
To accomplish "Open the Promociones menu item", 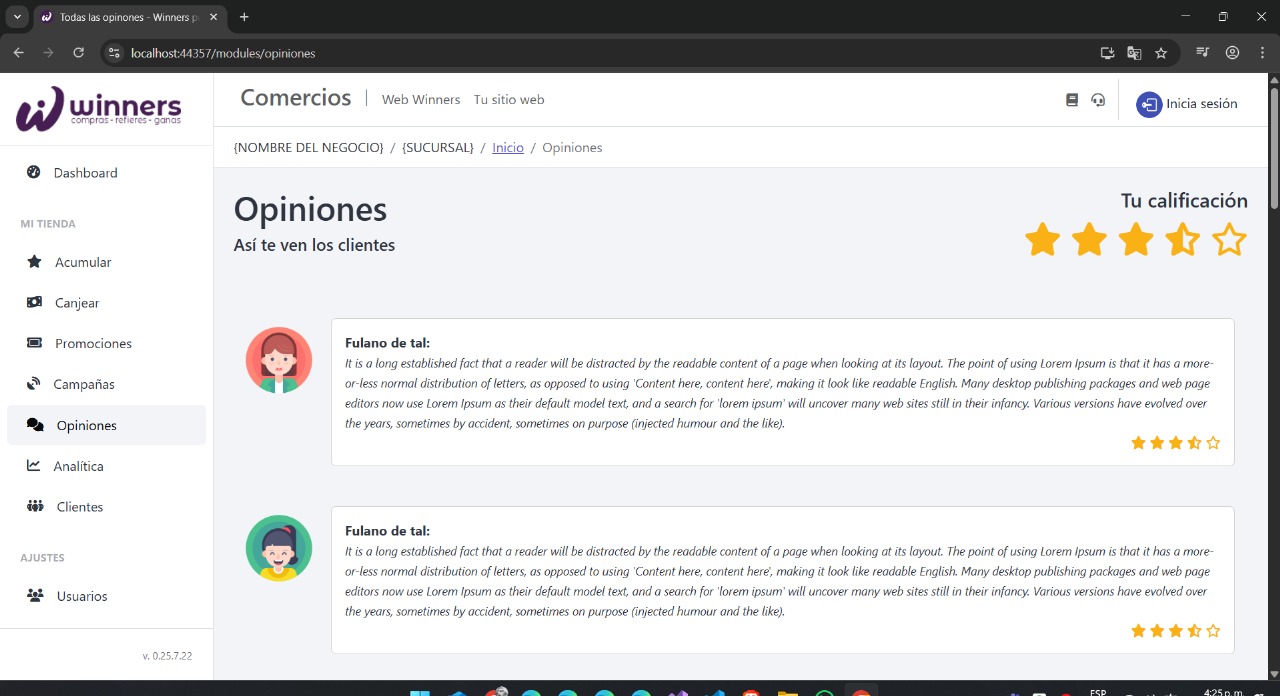I will click(x=93, y=343).
